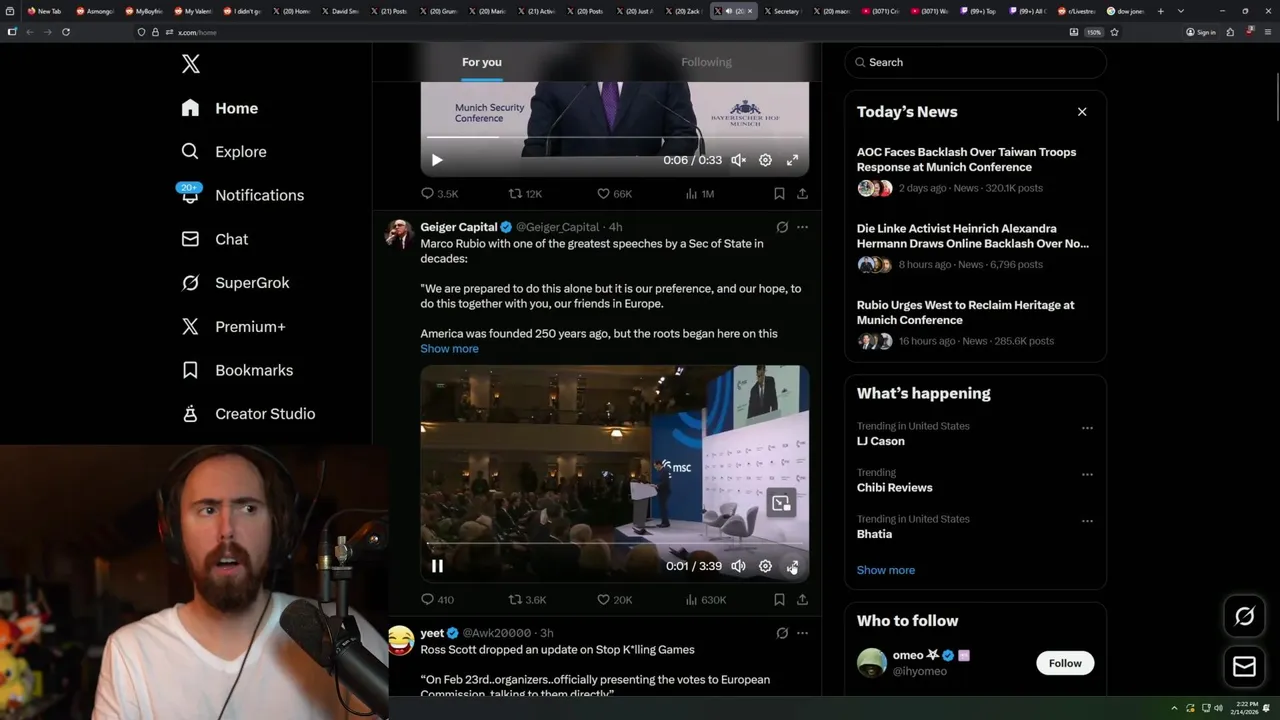Open Rubio Urges West news story
The height and width of the screenshot is (720, 1280).
975,324
